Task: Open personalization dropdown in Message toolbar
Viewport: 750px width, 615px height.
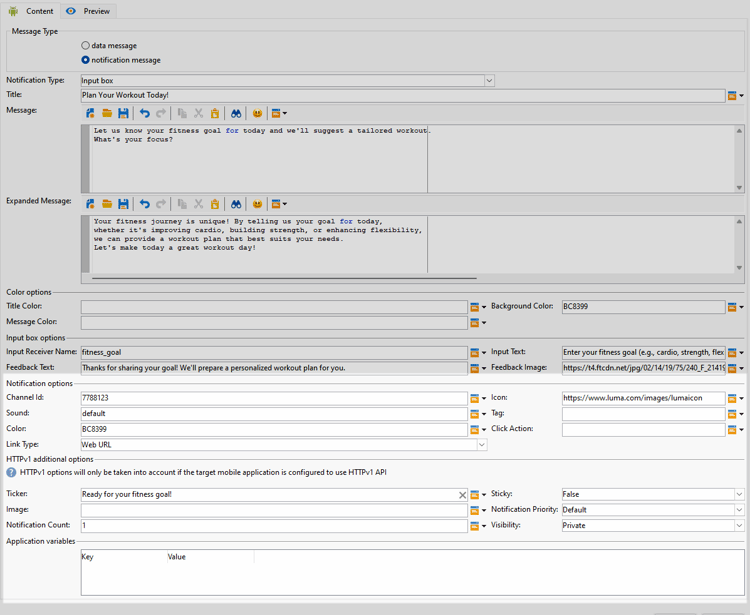Action: point(279,113)
